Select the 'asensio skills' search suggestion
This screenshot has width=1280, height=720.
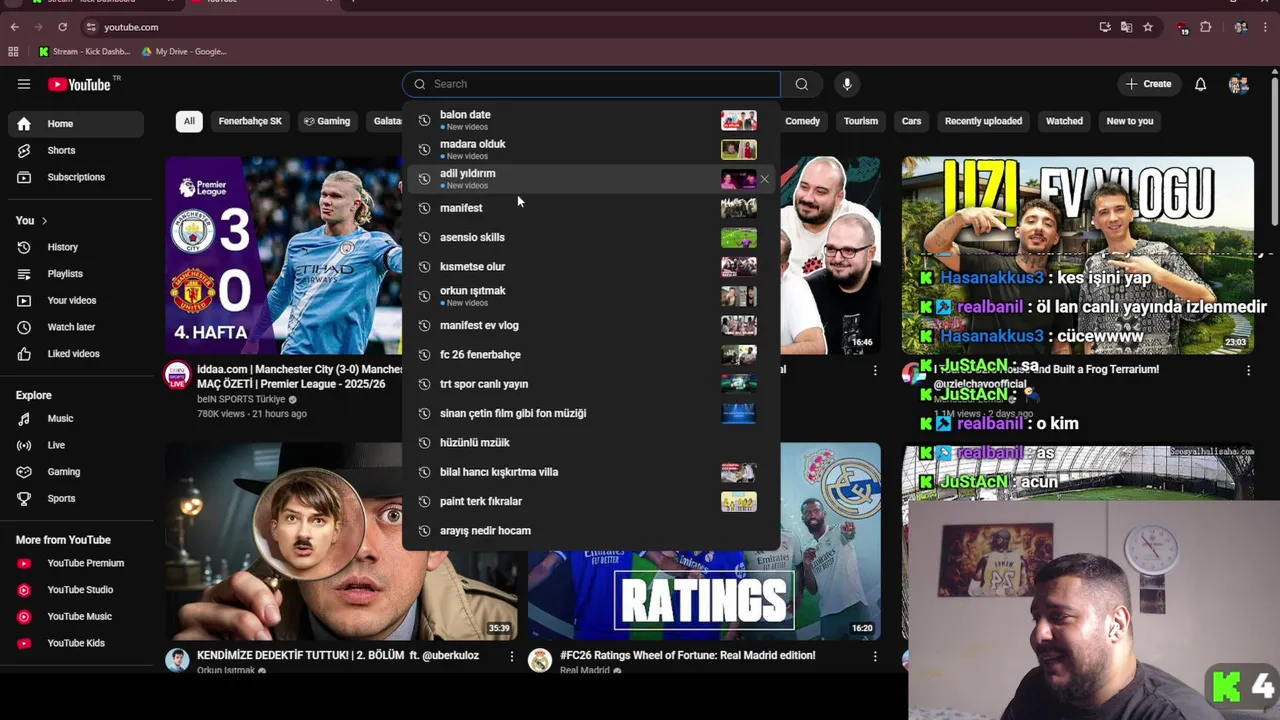(x=591, y=237)
